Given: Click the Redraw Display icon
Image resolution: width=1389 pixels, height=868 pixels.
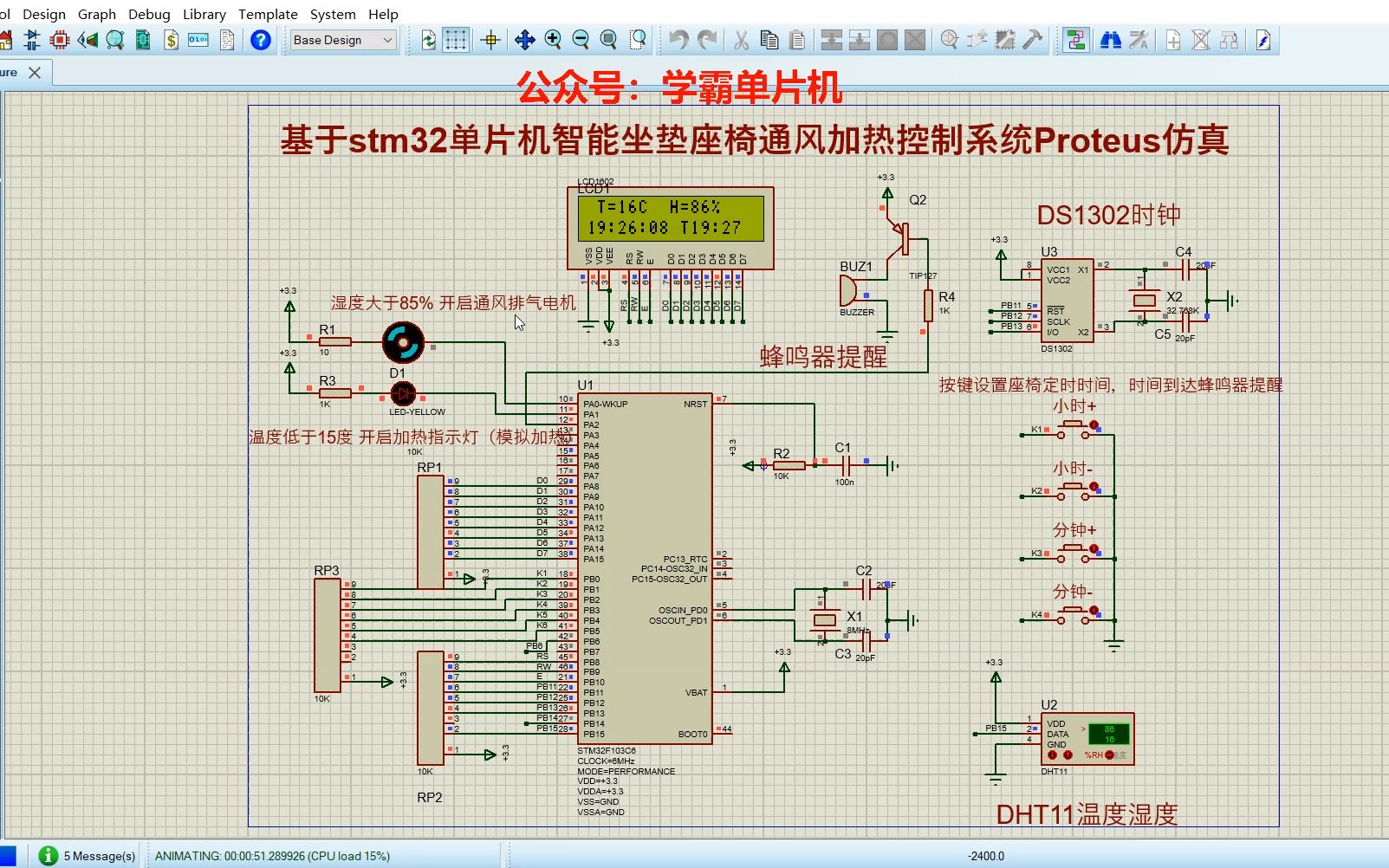Looking at the screenshot, I should (428, 40).
